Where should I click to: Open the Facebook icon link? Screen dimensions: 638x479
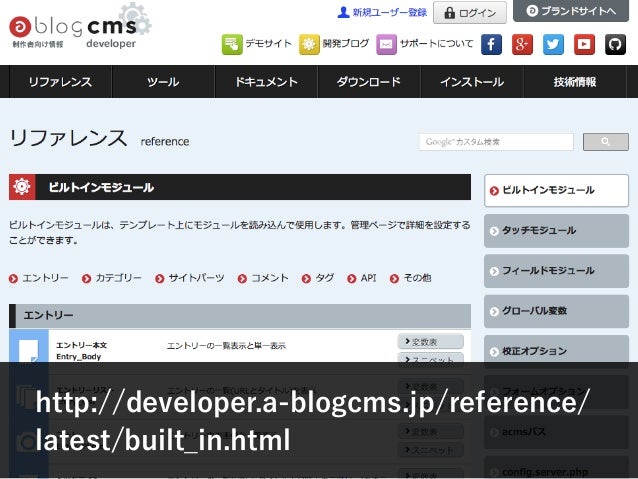coord(491,44)
